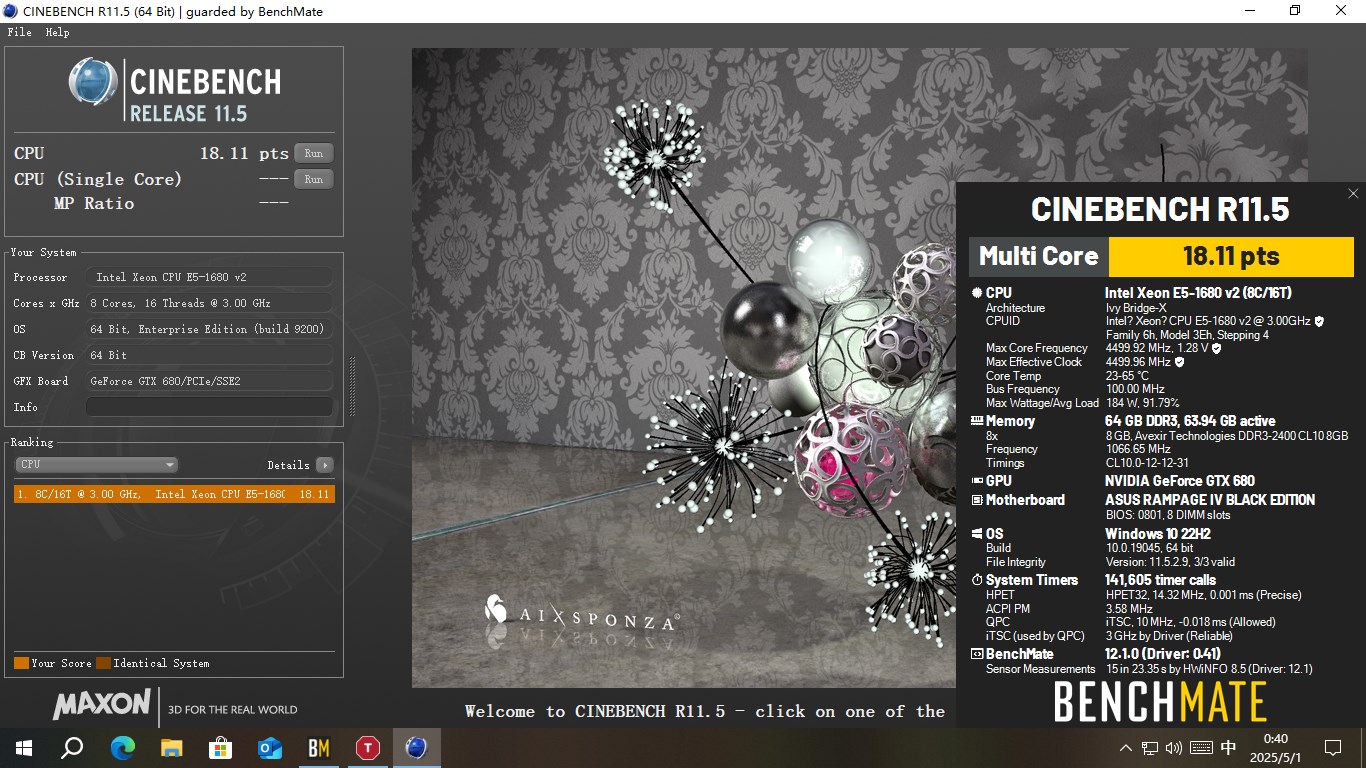Switch Chinese input method indicator
The height and width of the screenshot is (768, 1366).
(1229, 747)
